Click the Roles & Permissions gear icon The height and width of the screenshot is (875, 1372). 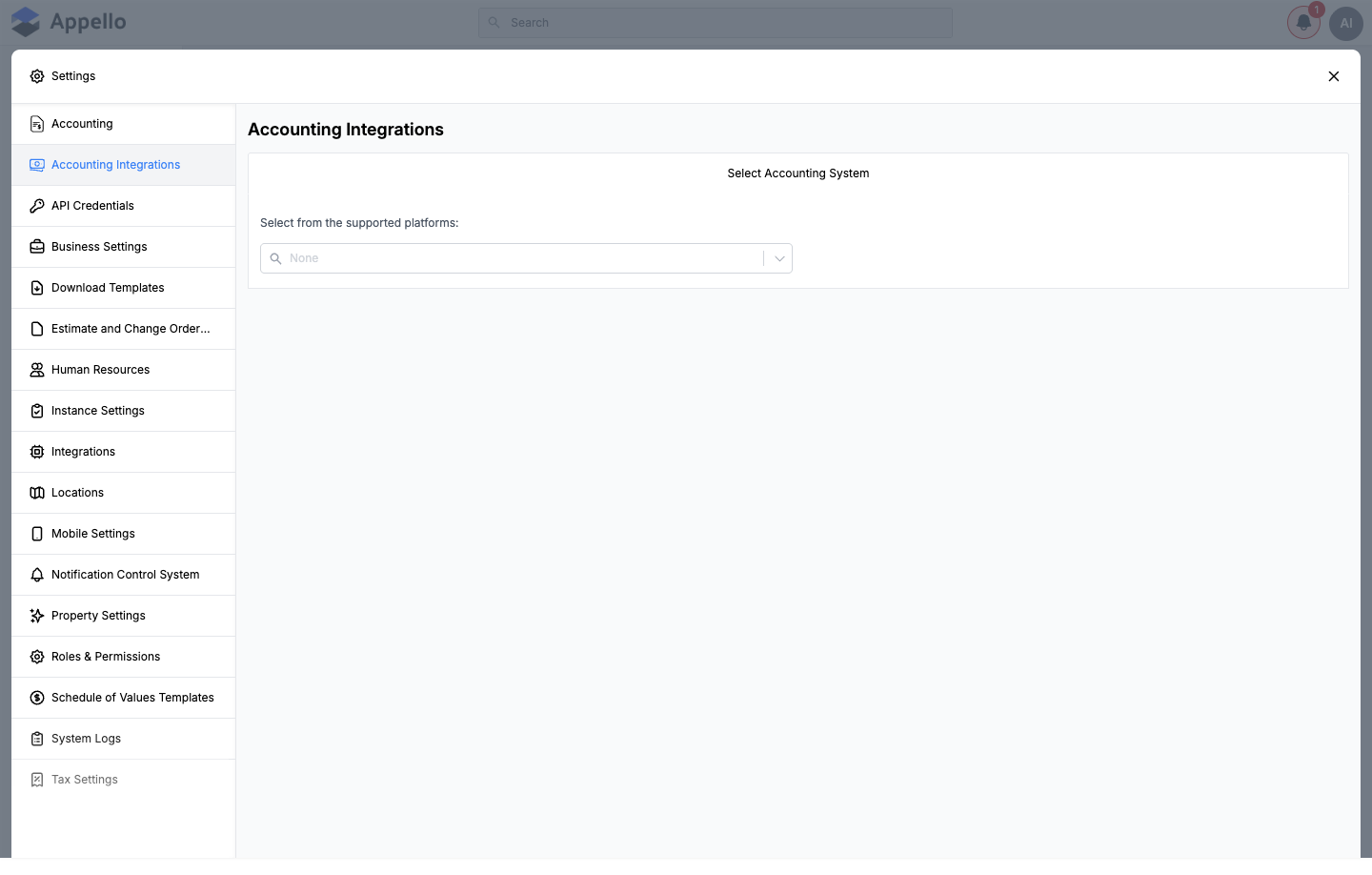click(x=37, y=657)
